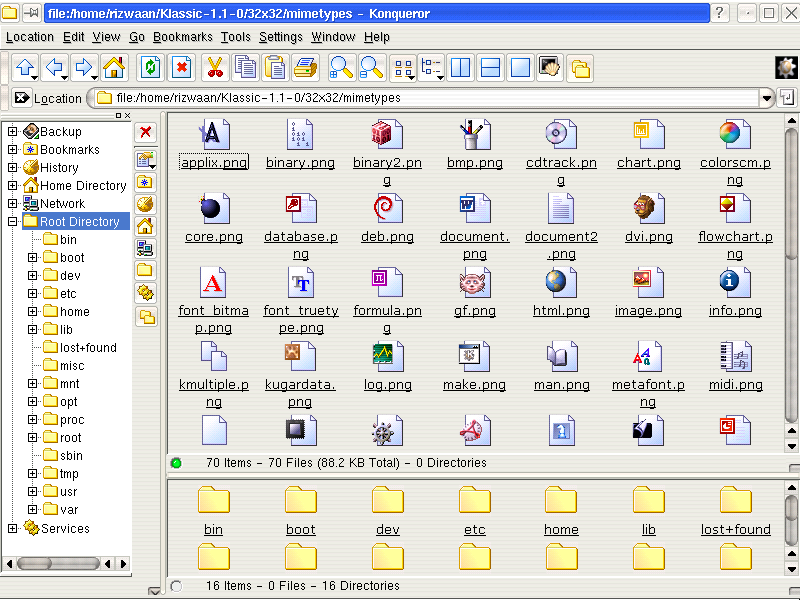Open the View menu

(x=106, y=37)
